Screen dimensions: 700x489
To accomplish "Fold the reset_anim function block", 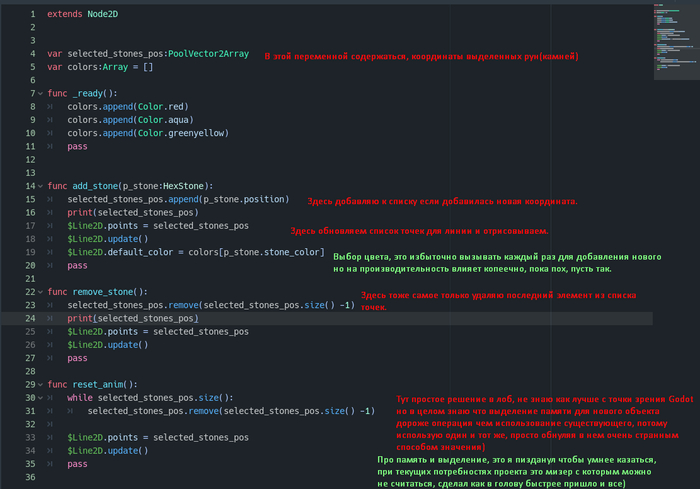I will coord(39,384).
